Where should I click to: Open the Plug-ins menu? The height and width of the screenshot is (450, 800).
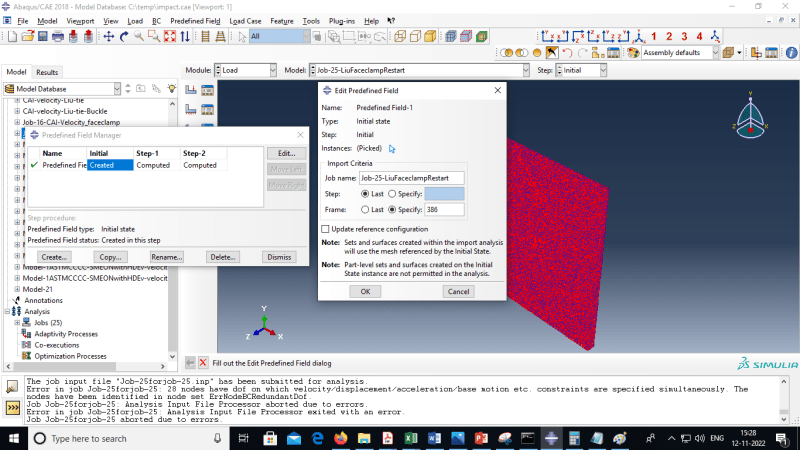[x=342, y=21]
